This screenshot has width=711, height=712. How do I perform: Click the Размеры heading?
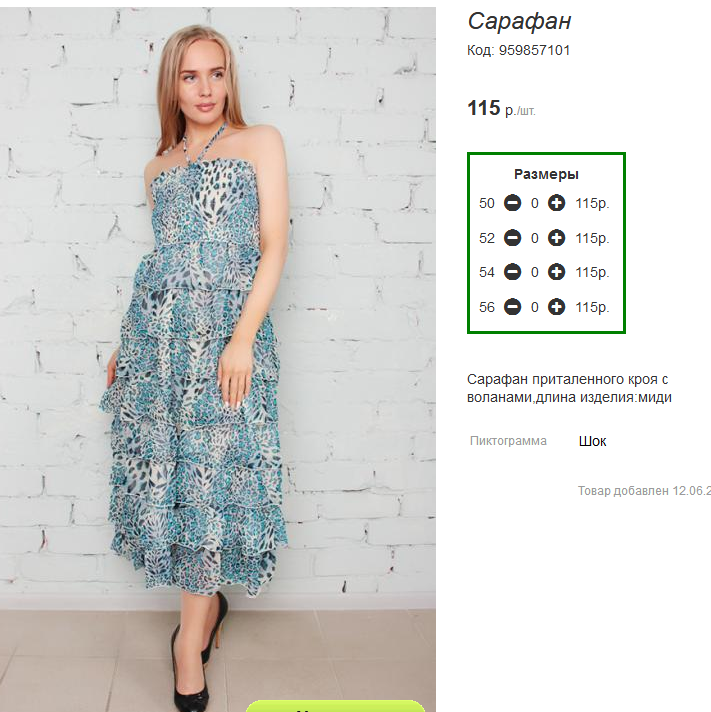(x=546, y=174)
